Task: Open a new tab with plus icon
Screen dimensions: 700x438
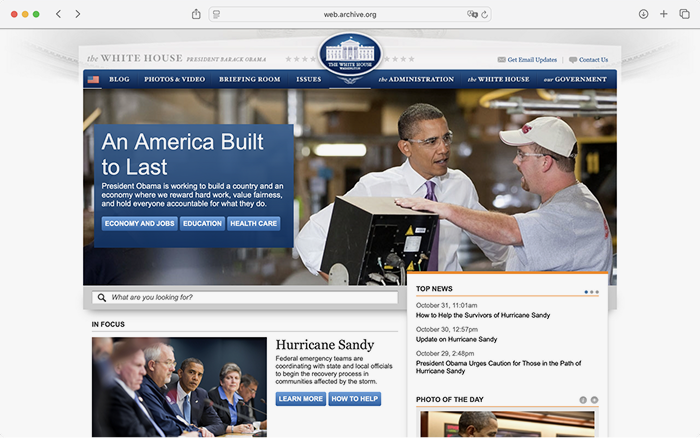Action: tap(664, 14)
